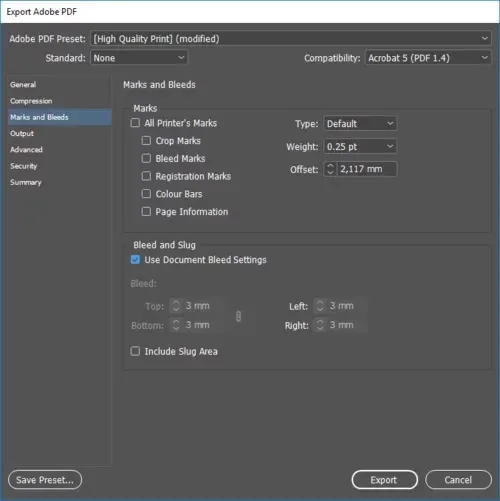Open the Output section
Viewport: 500px width, 501px height.
22,134
